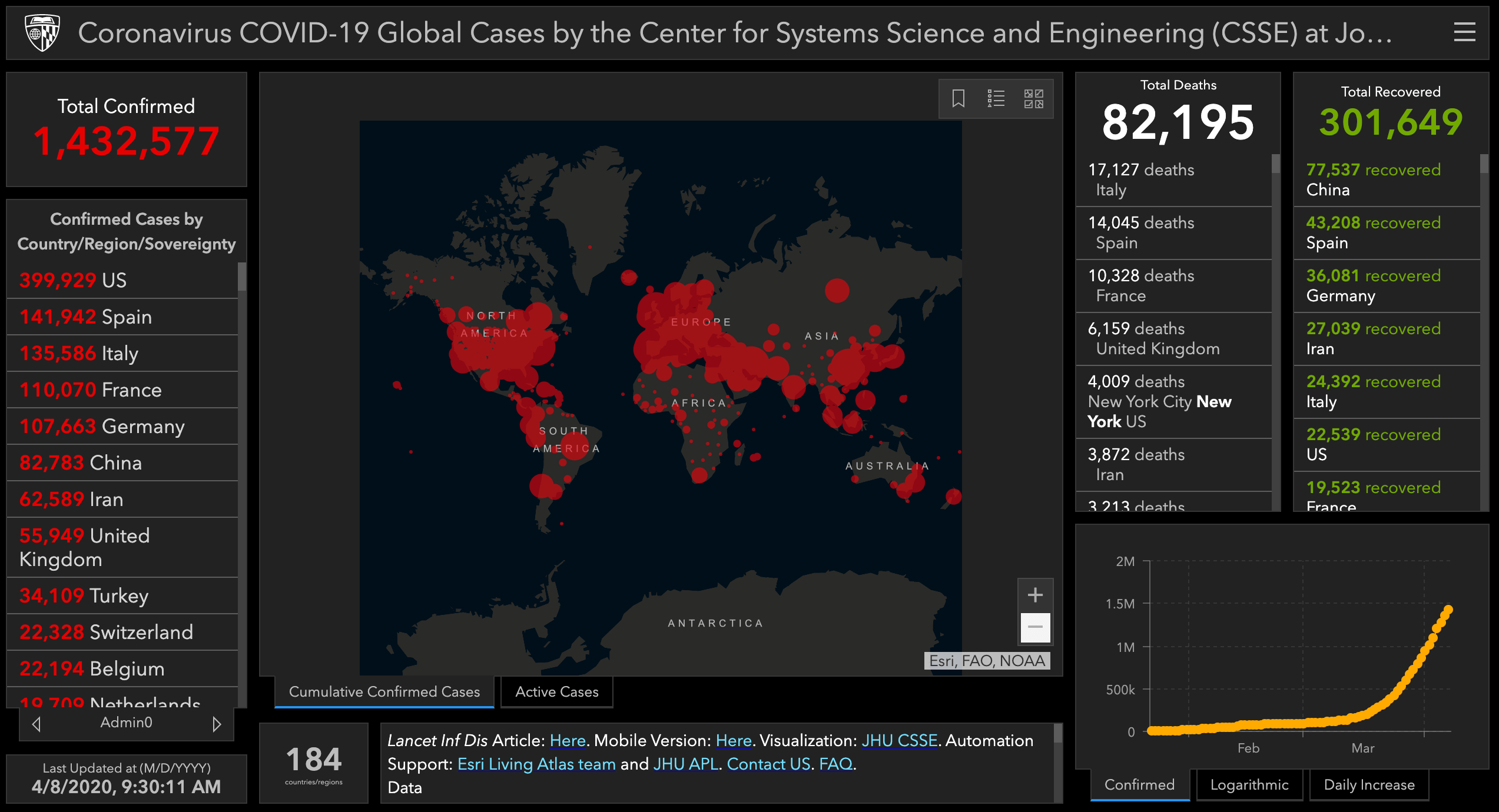This screenshot has height=812, width=1499.
Task: Click the info text panel scrollbar thumb
Action: pos(1058,733)
